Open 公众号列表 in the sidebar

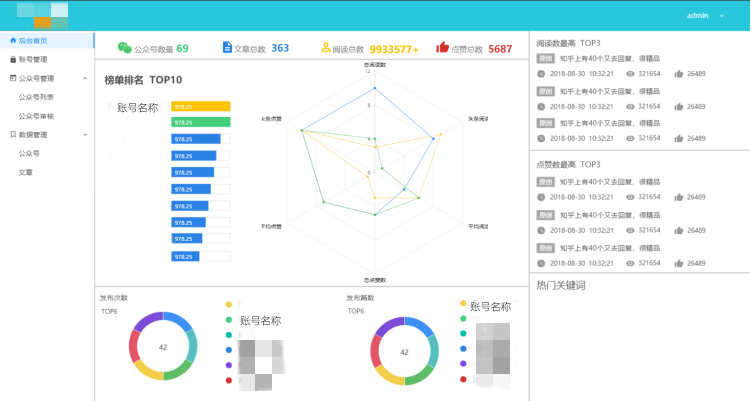tap(36, 97)
